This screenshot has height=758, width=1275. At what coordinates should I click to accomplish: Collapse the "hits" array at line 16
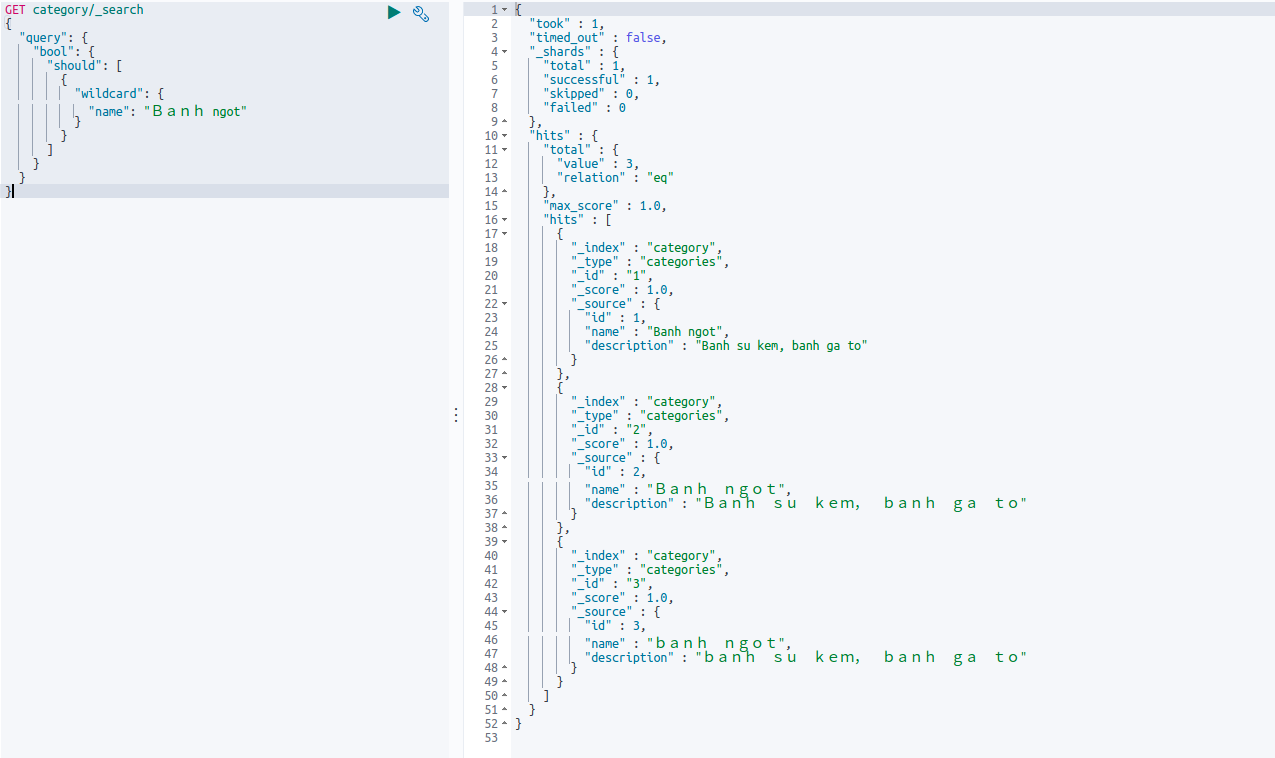coord(505,220)
